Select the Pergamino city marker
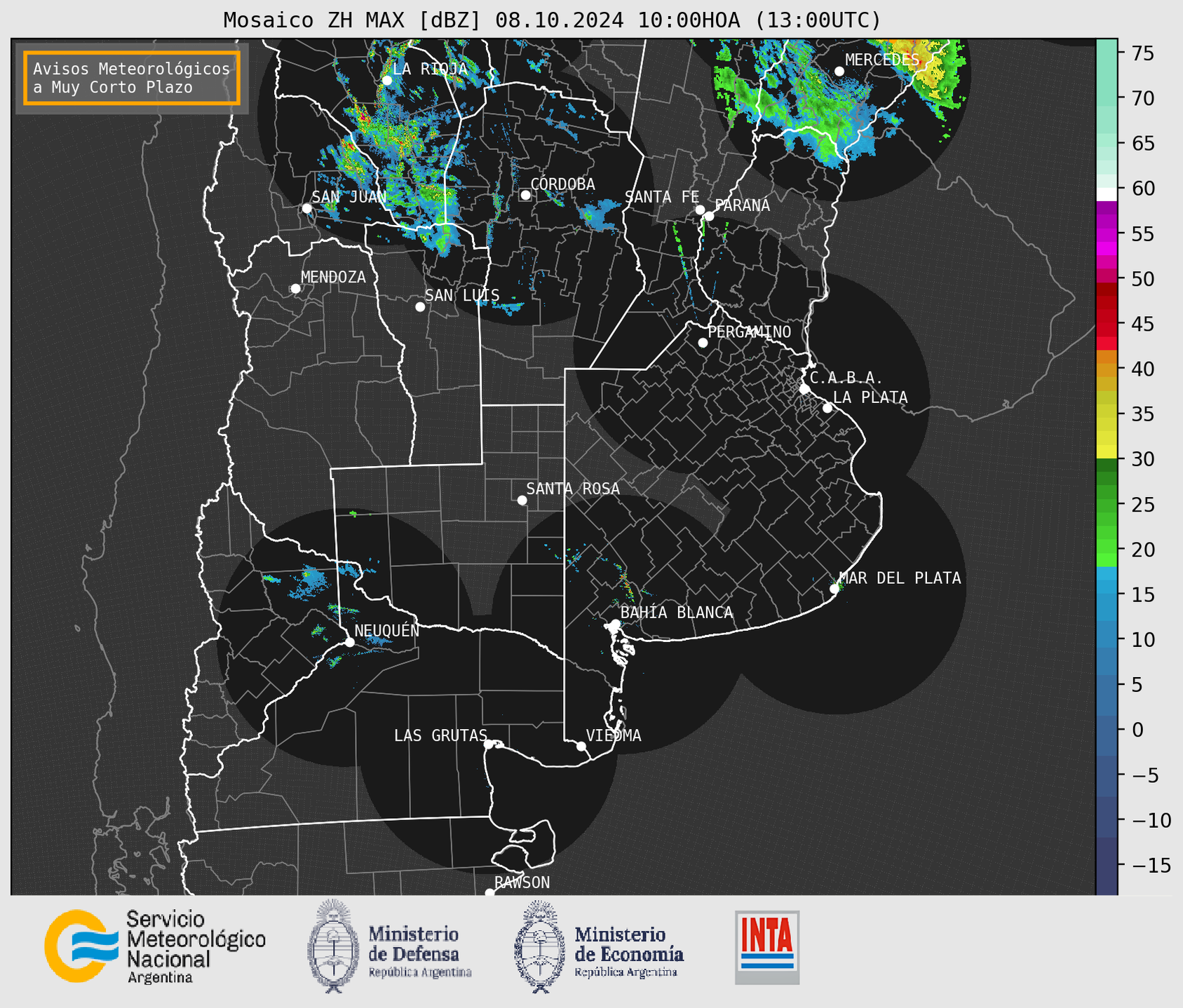The height and width of the screenshot is (1008, 1183). (x=703, y=343)
